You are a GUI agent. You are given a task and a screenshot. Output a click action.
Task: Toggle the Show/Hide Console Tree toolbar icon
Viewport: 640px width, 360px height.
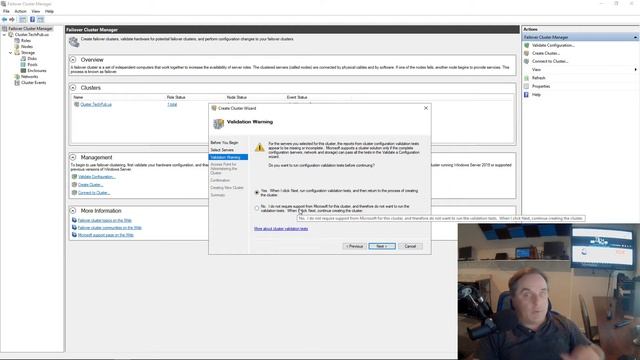[x=22, y=19]
